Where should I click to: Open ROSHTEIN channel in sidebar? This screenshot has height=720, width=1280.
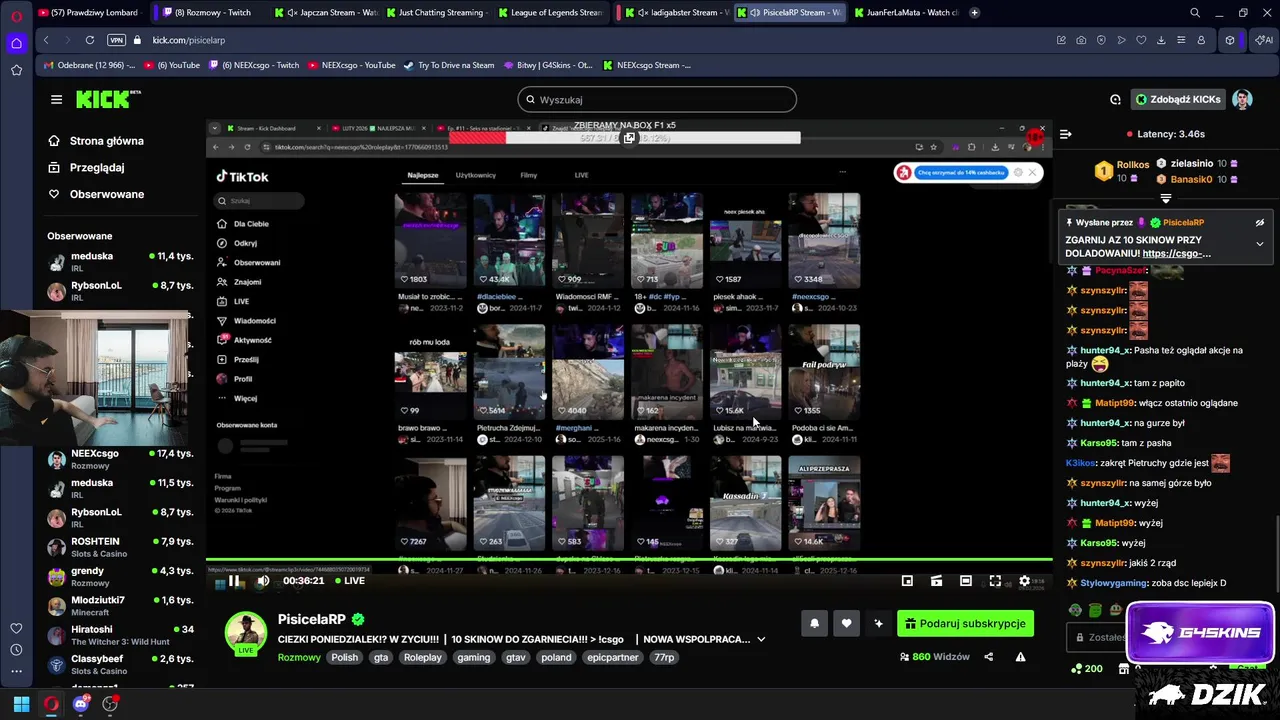click(120, 547)
